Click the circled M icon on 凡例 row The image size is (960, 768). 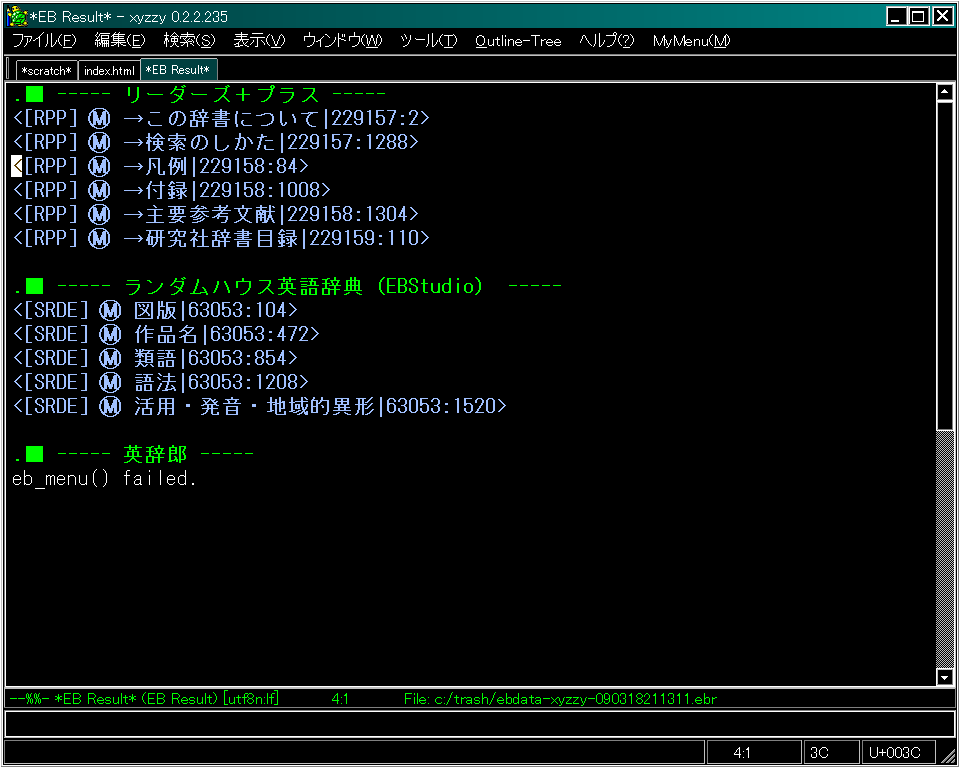(99, 166)
